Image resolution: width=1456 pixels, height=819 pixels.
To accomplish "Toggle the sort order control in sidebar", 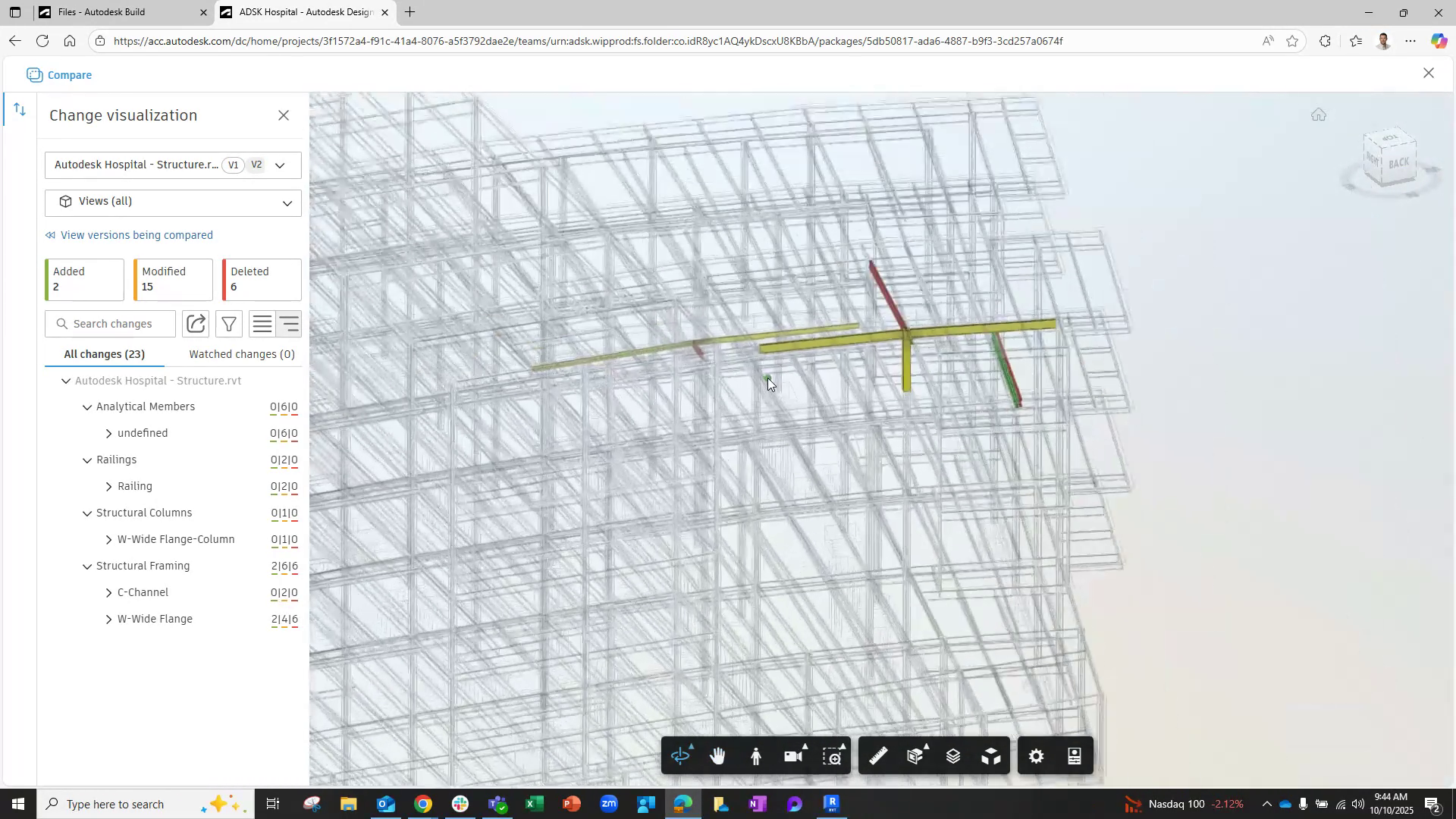I will pyautogui.click(x=20, y=109).
